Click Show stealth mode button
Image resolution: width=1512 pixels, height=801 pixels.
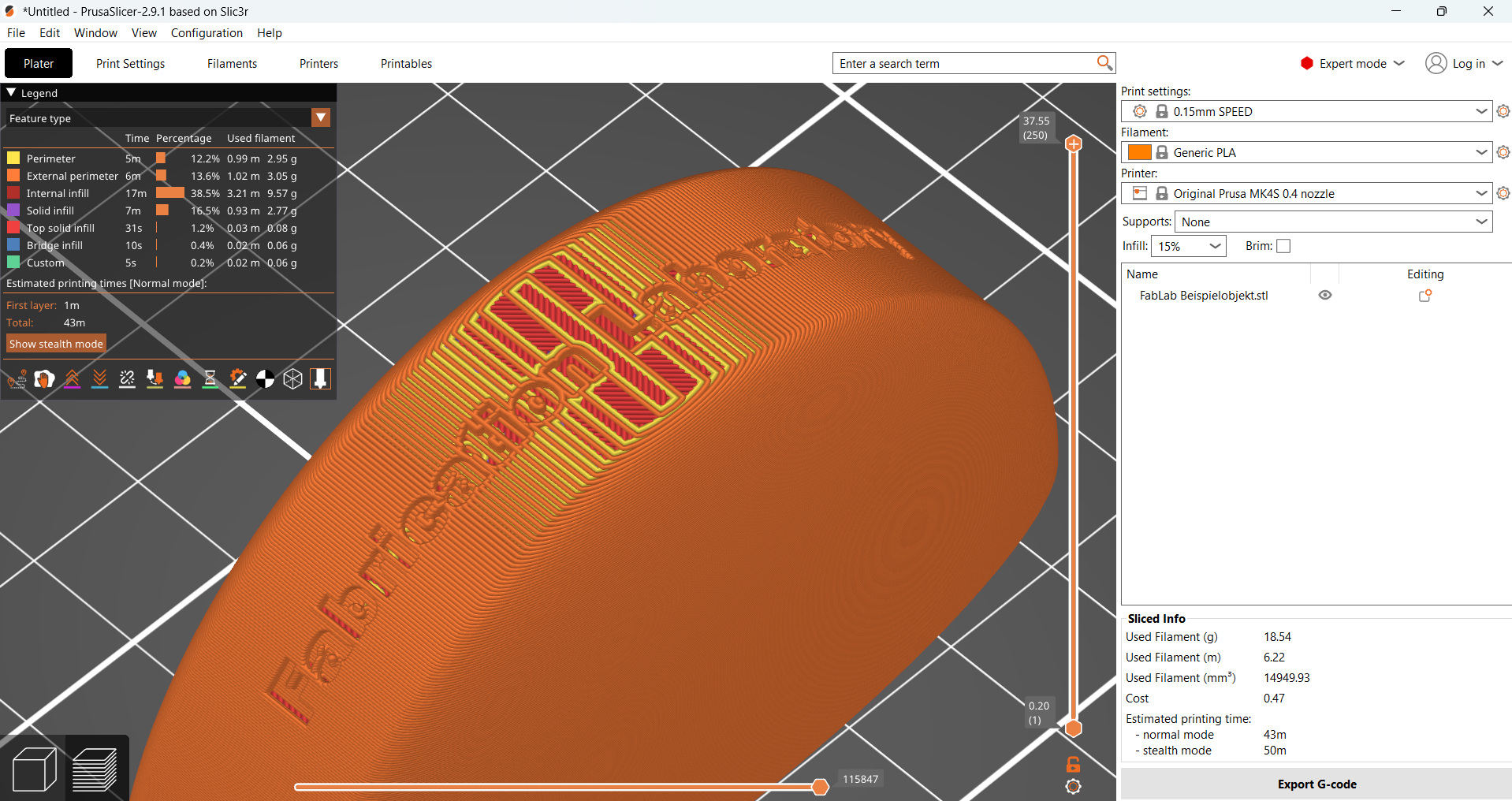pos(56,345)
